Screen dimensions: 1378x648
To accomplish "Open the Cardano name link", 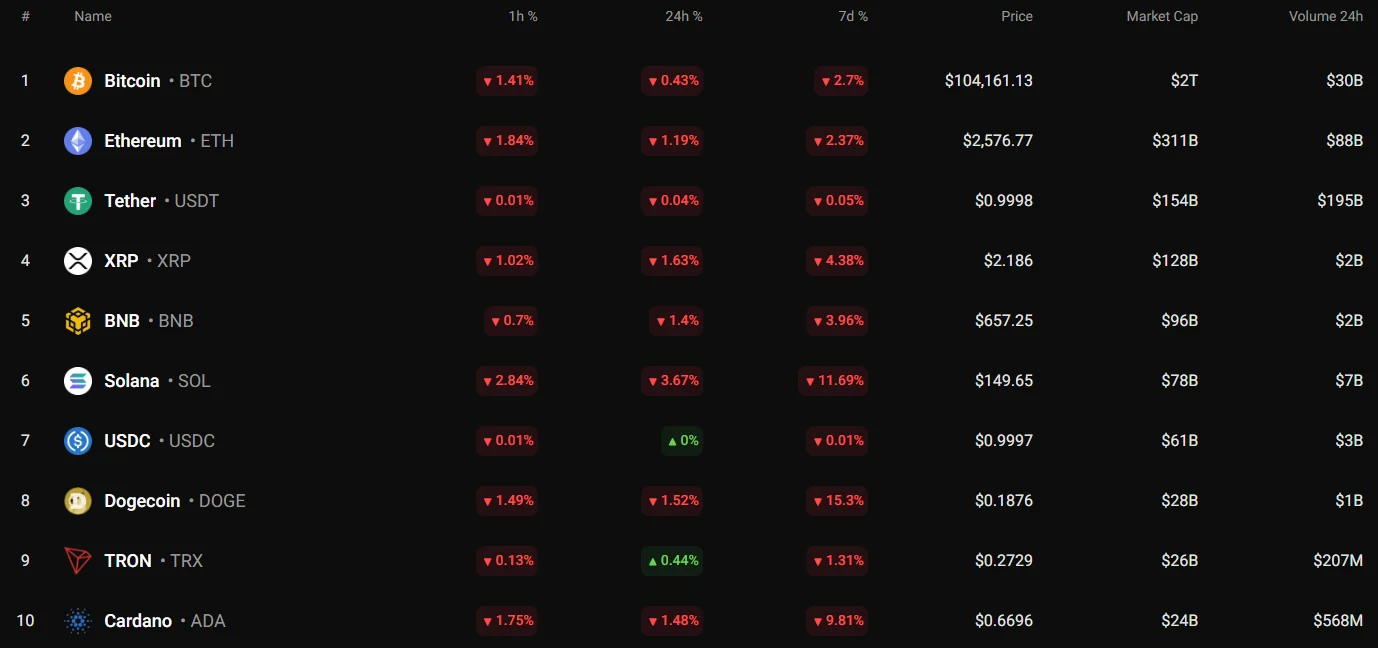I will (x=138, y=621).
